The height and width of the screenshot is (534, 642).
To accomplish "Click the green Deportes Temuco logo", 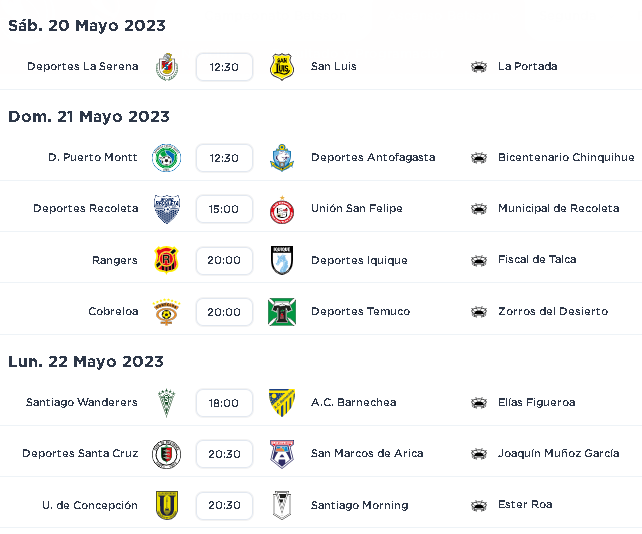I will pyautogui.click(x=282, y=312).
